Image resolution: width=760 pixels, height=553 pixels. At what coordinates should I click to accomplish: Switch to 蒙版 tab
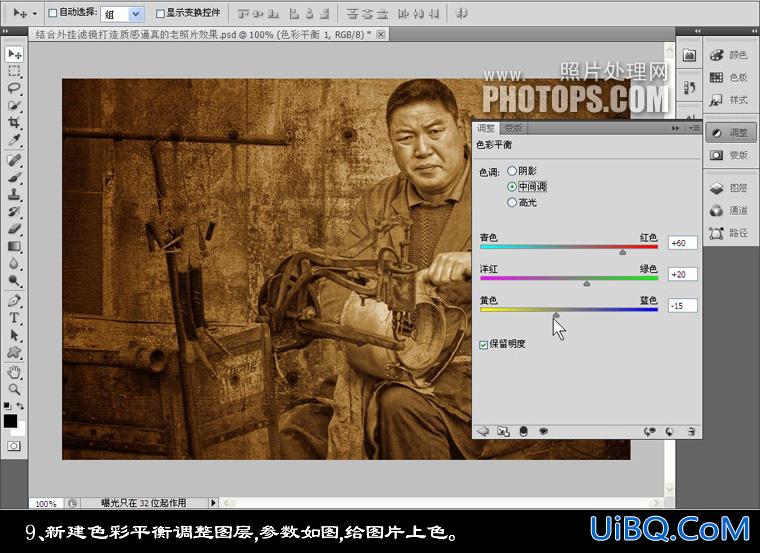pyautogui.click(x=513, y=128)
